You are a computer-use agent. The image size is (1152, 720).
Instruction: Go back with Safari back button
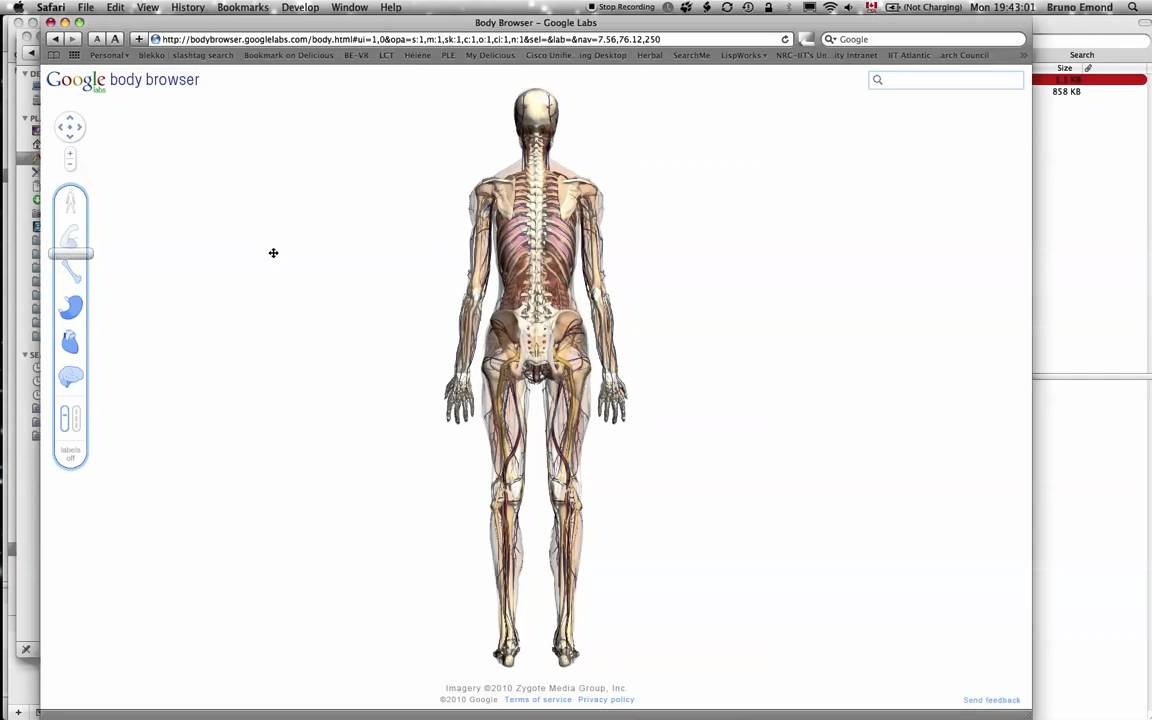(55, 39)
